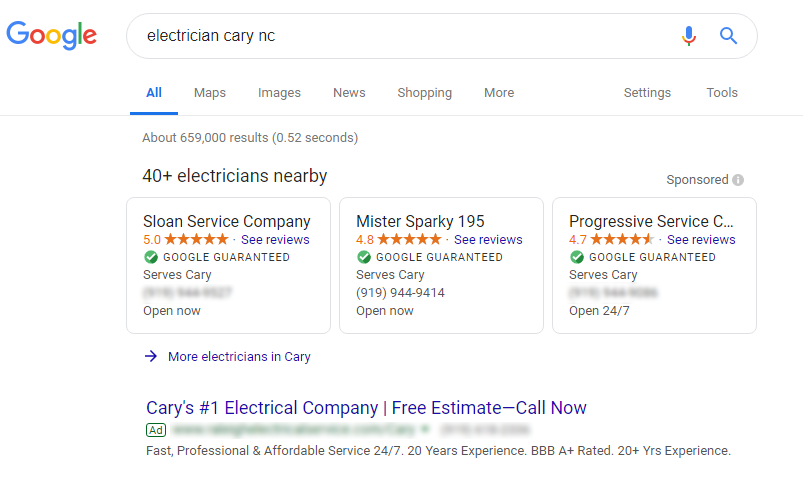This screenshot has height=478, width=803.
Task: Click Mister Sparky 195 listing title
Action: pyautogui.click(x=420, y=221)
